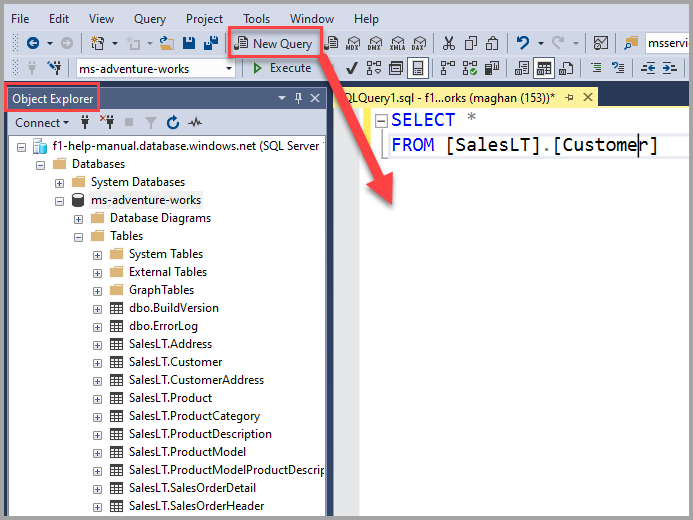Click the Connect plug icon in Object Explorer
Viewport: 693px width, 520px height.
coord(85,122)
